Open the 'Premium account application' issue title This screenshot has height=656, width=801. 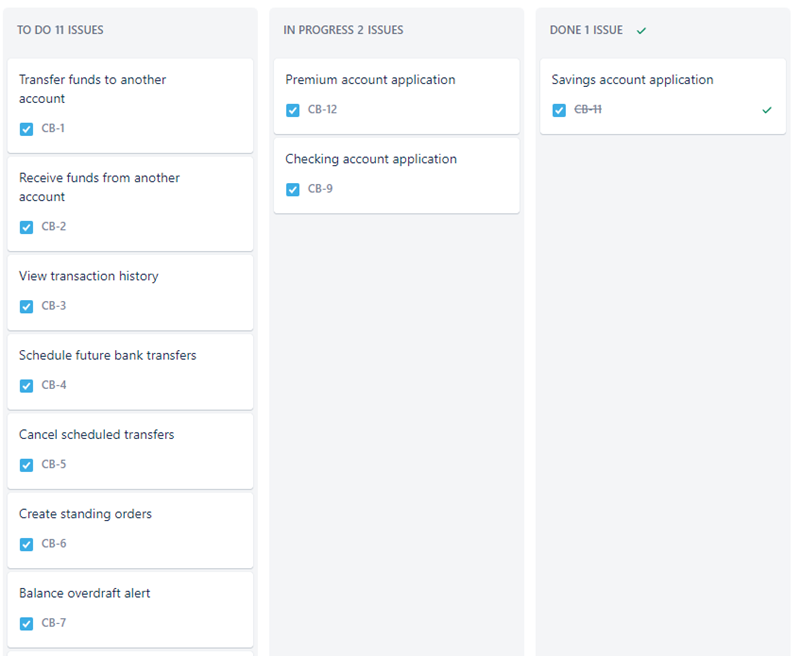(370, 80)
